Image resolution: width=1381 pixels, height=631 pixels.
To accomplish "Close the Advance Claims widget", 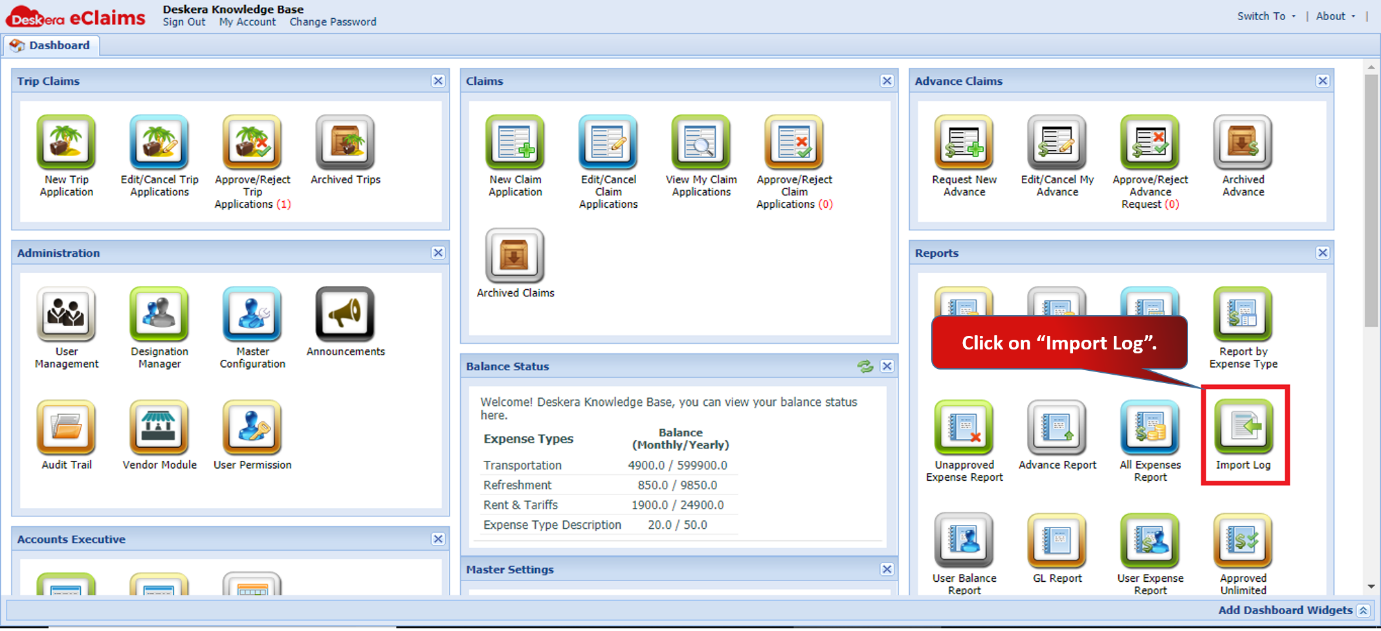I will tap(1323, 81).
